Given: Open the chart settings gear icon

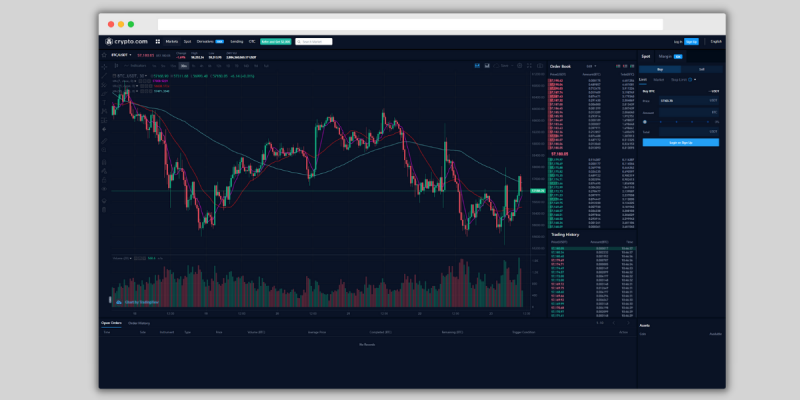Looking at the screenshot, I should [x=519, y=65].
